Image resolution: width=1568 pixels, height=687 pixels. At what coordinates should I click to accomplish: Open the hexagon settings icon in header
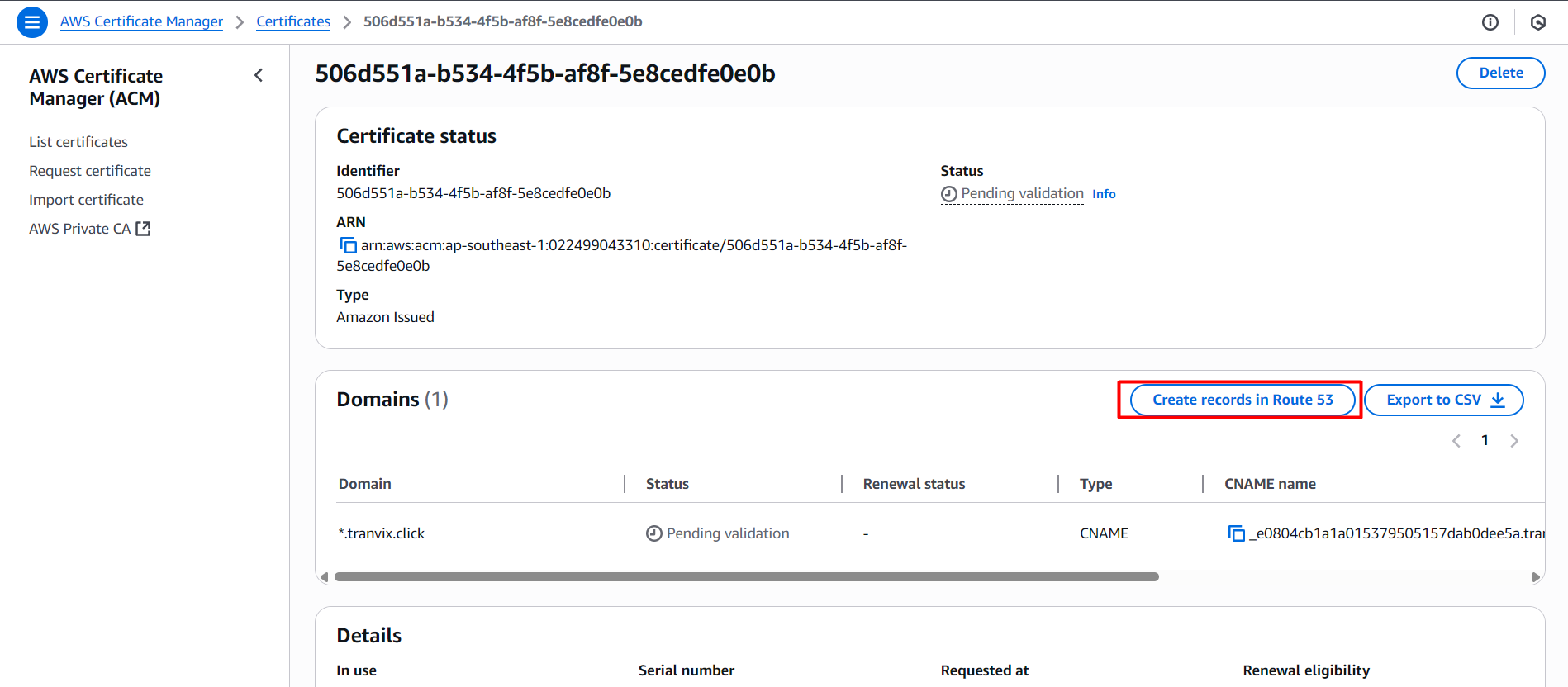(x=1537, y=22)
